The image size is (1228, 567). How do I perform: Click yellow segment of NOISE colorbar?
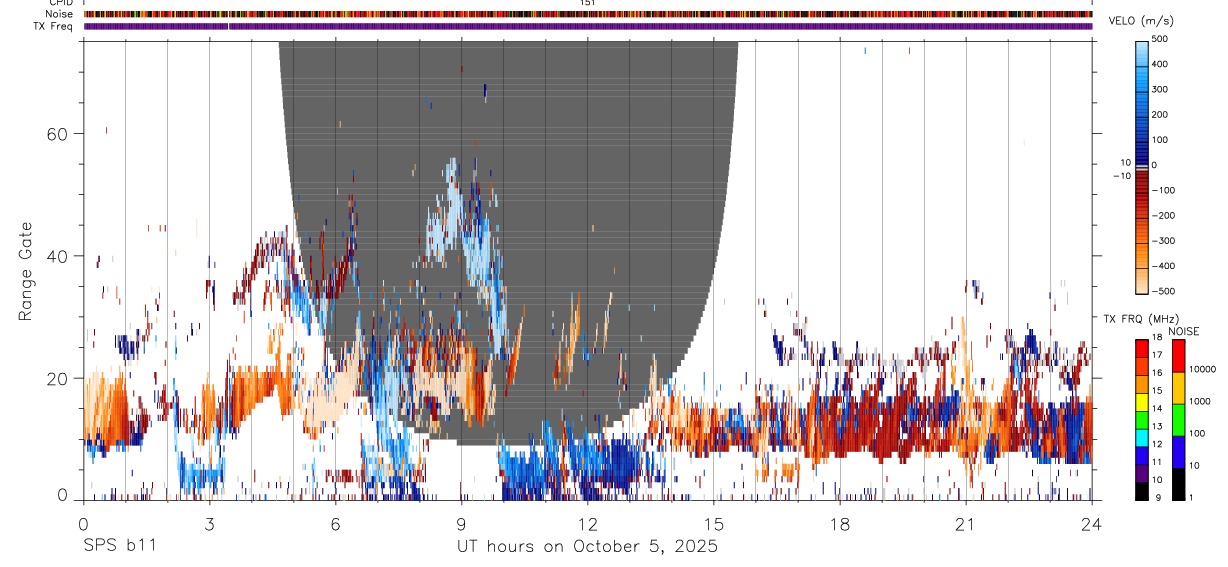click(1179, 388)
